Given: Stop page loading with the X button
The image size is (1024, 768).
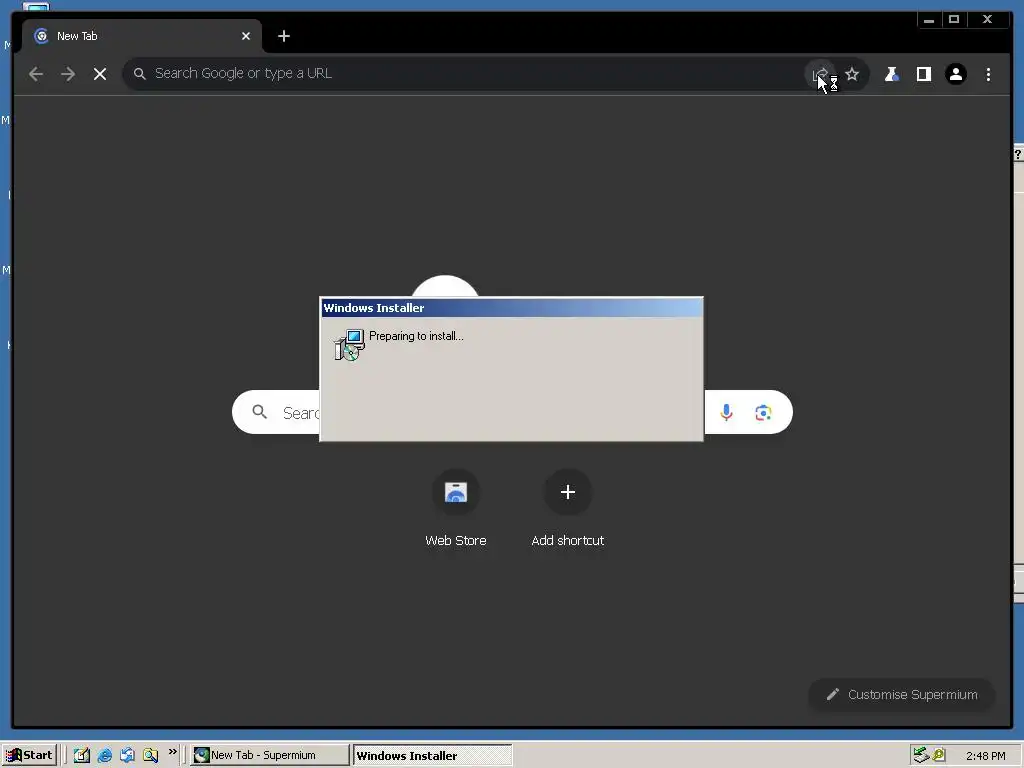Looking at the screenshot, I should click(x=100, y=74).
